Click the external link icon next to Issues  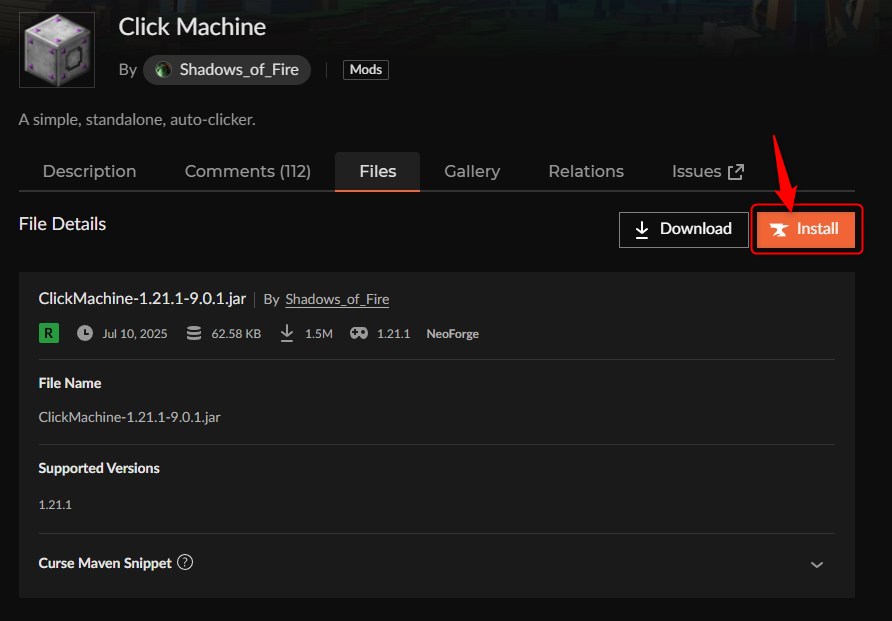735,170
